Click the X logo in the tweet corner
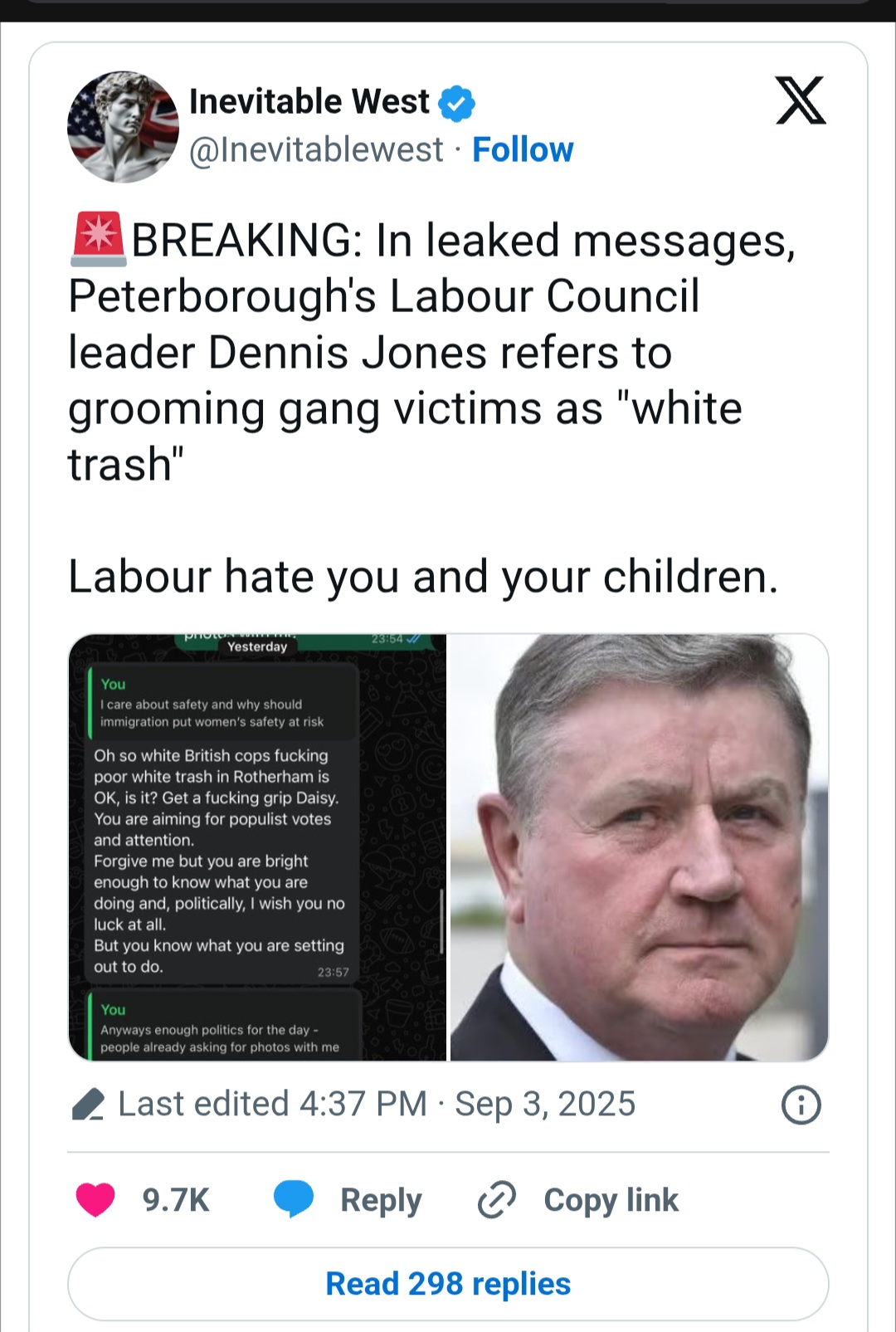Screen dimensions: 896x1332 click(x=801, y=100)
